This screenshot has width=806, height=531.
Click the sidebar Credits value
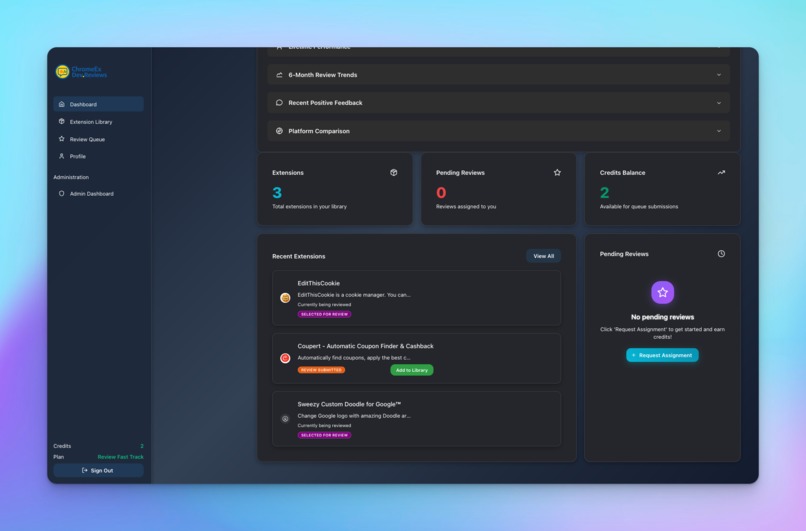coord(142,446)
